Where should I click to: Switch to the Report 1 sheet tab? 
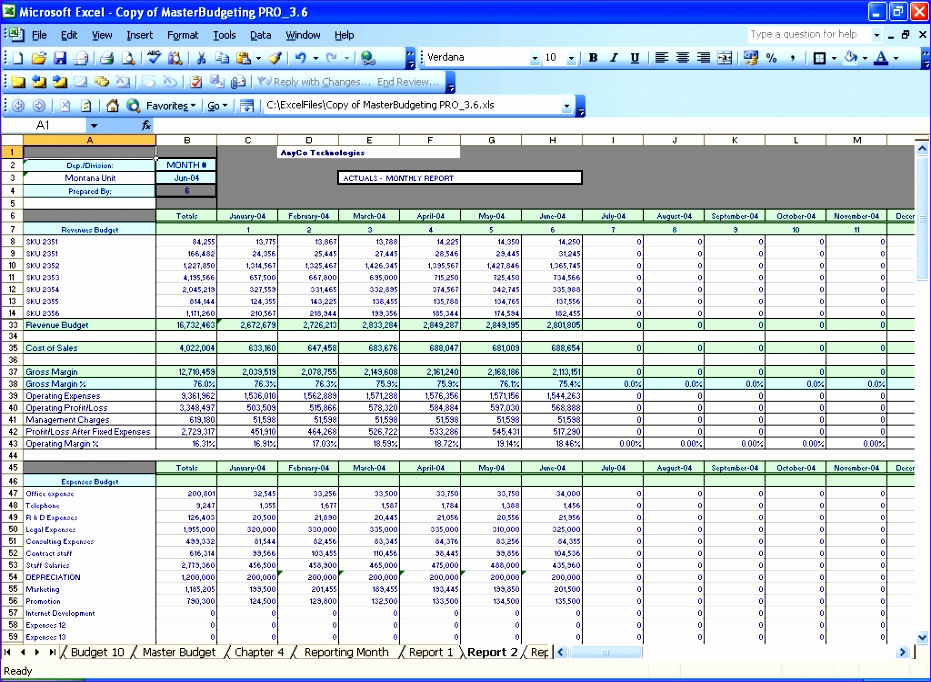pos(430,652)
